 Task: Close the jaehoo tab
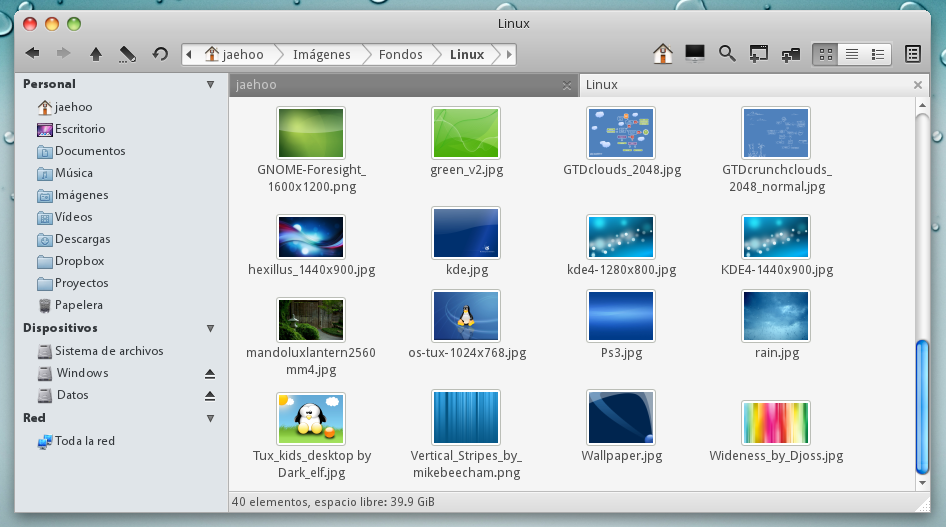click(x=567, y=86)
